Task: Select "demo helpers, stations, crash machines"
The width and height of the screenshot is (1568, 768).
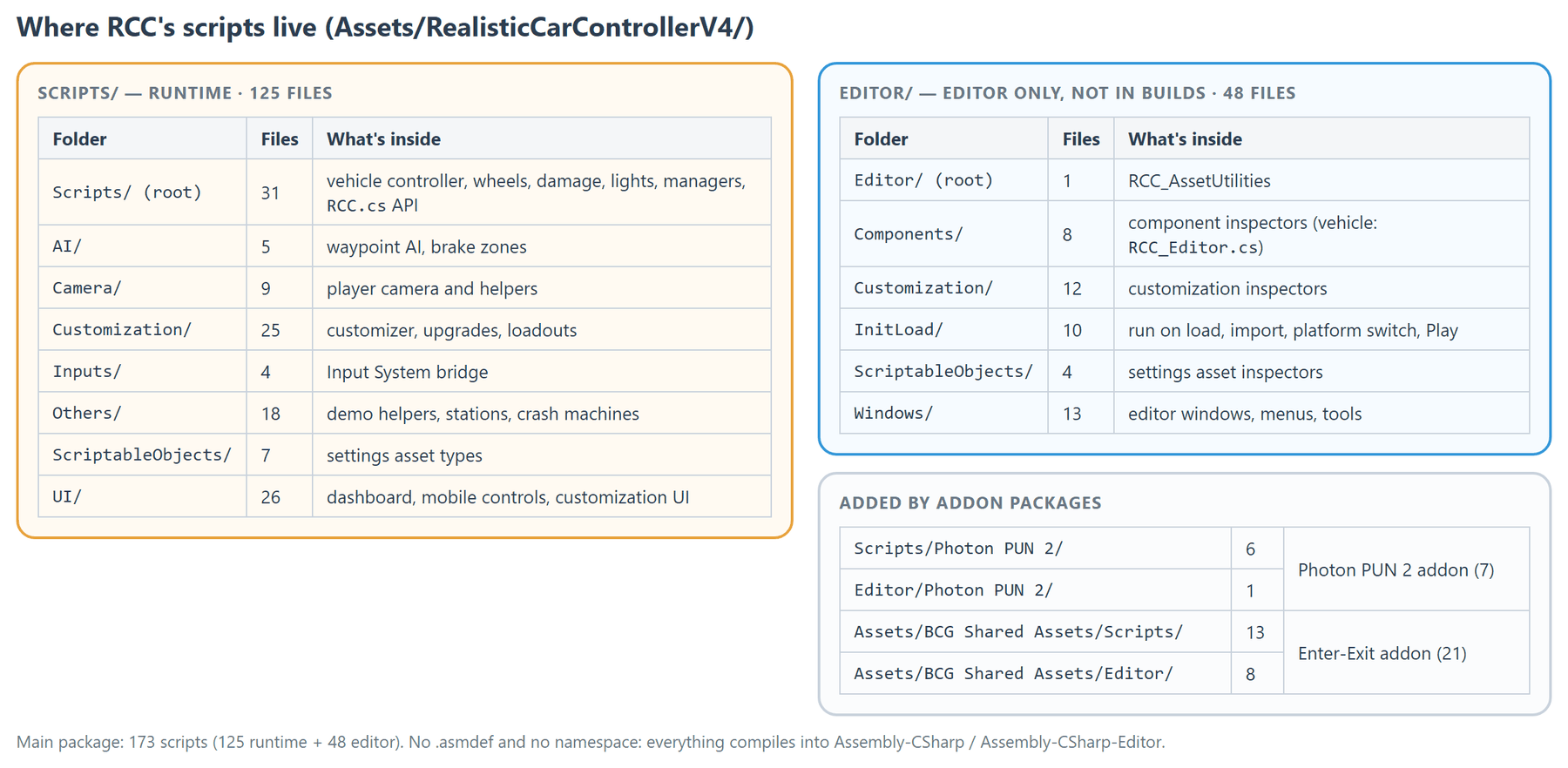Action: click(x=483, y=414)
